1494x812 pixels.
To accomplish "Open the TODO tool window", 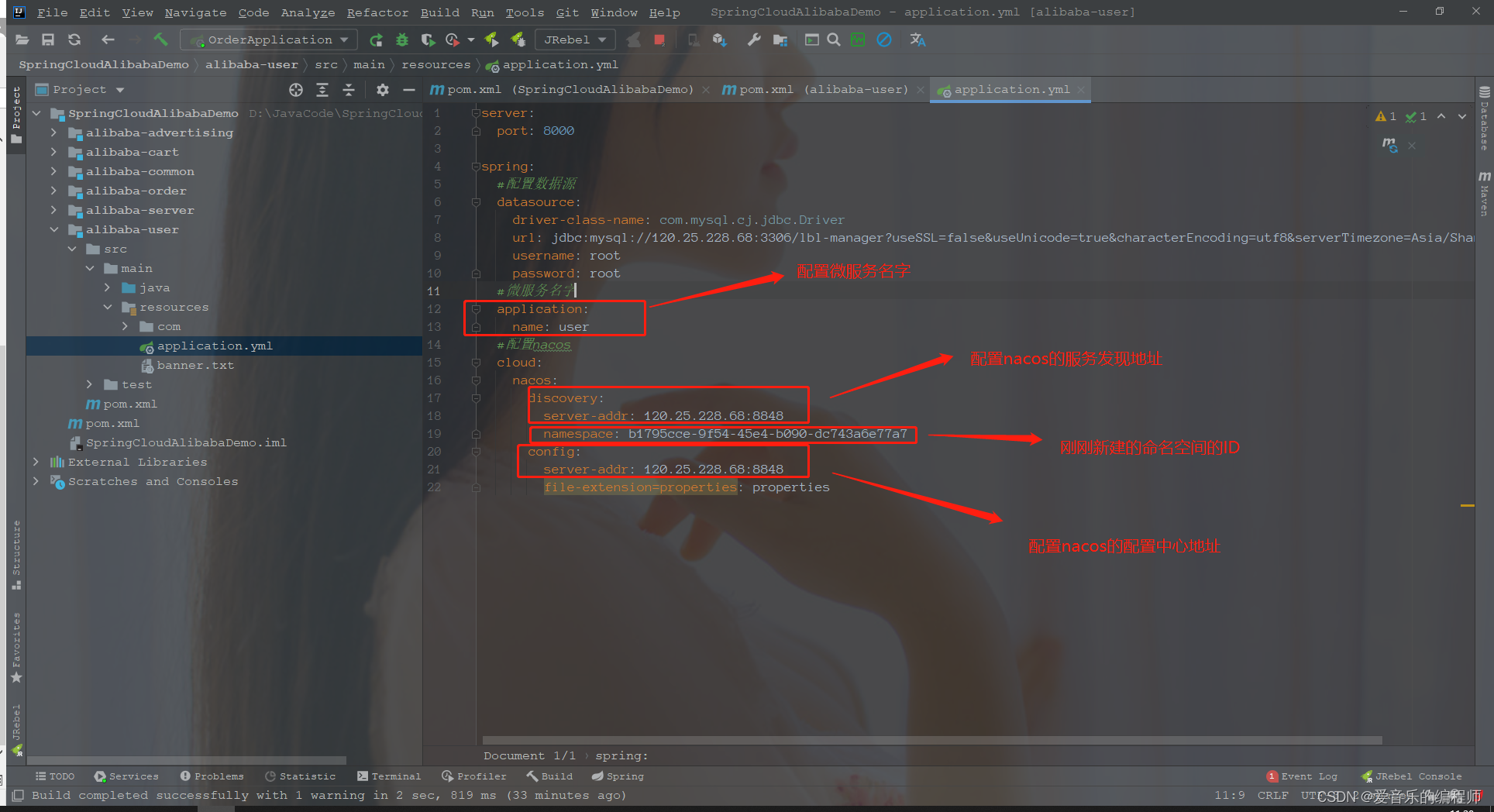I will pyautogui.click(x=55, y=776).
